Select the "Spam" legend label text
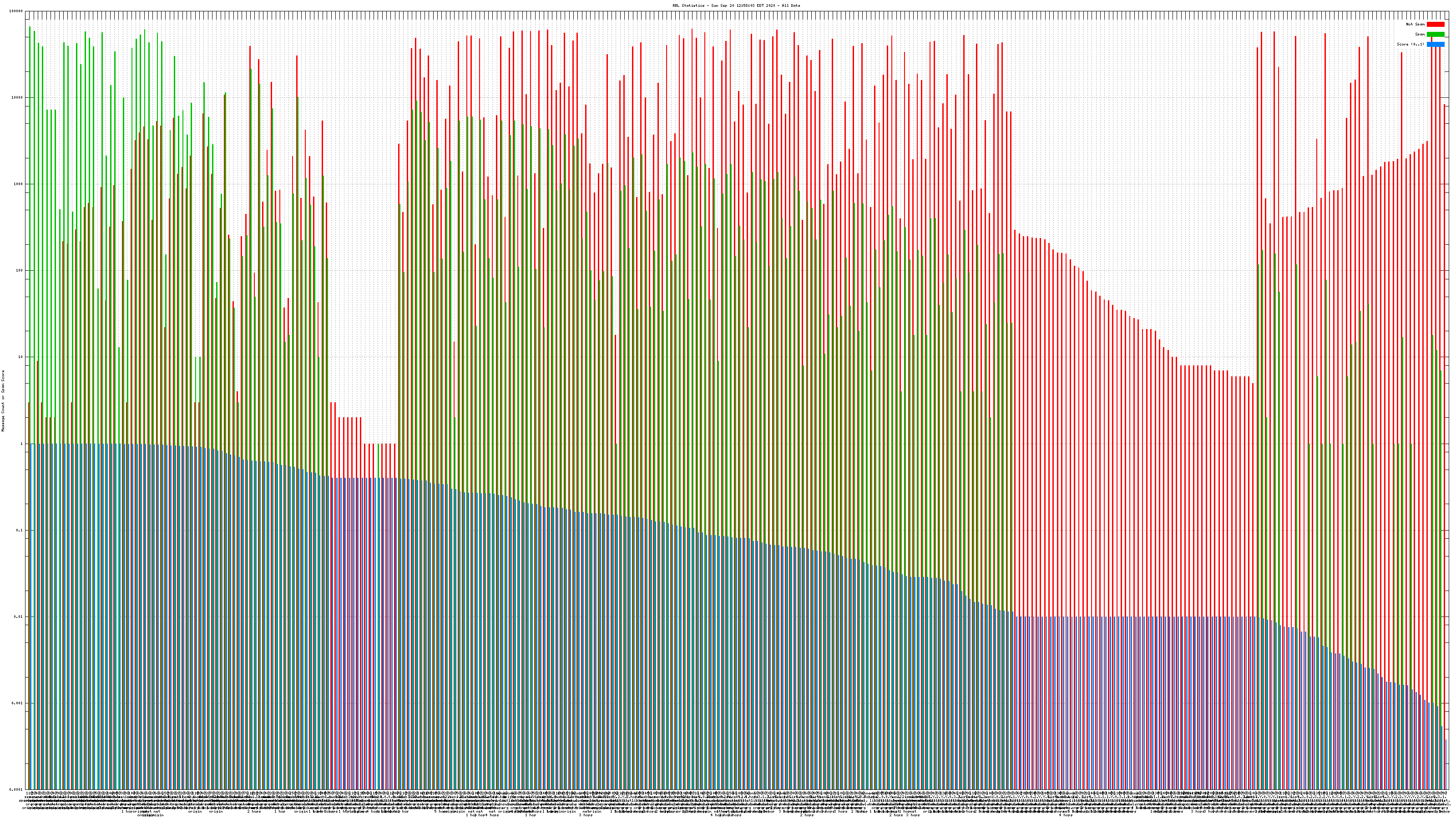 coord(1420,35)
